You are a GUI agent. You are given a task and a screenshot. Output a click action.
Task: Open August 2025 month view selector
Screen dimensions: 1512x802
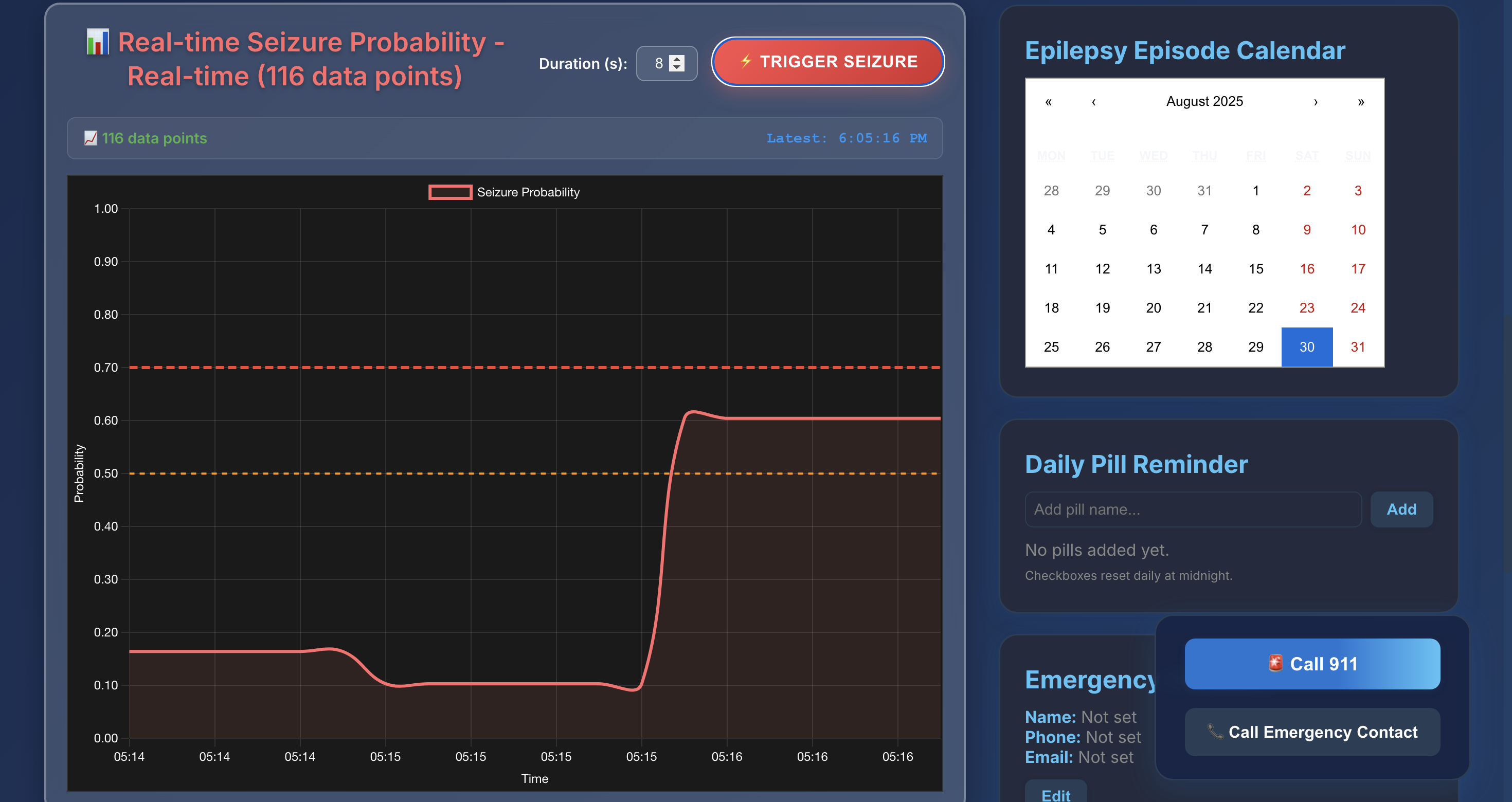click(1204, 101)
